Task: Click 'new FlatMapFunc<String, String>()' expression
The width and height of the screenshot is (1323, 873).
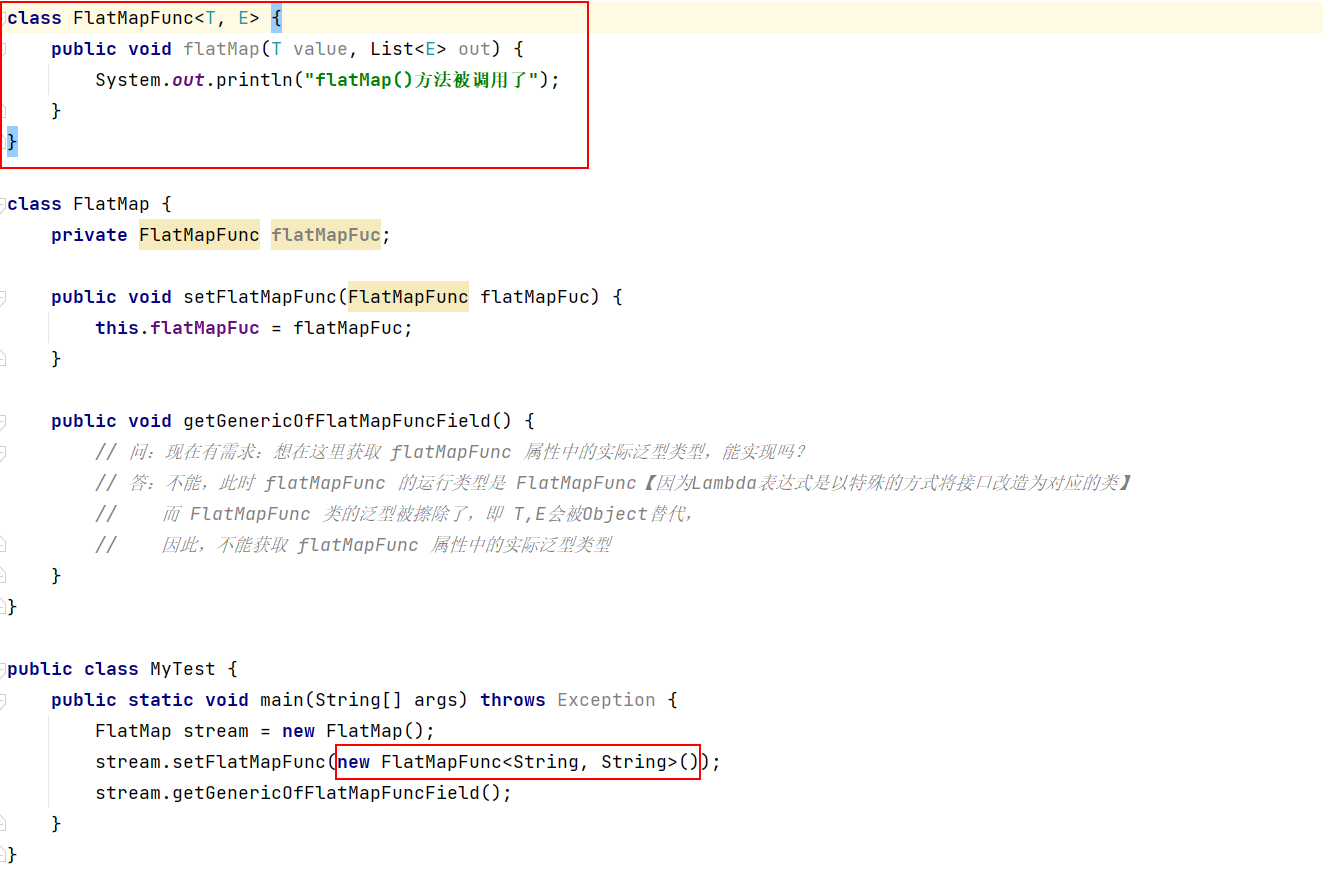Action: (518, 762)
